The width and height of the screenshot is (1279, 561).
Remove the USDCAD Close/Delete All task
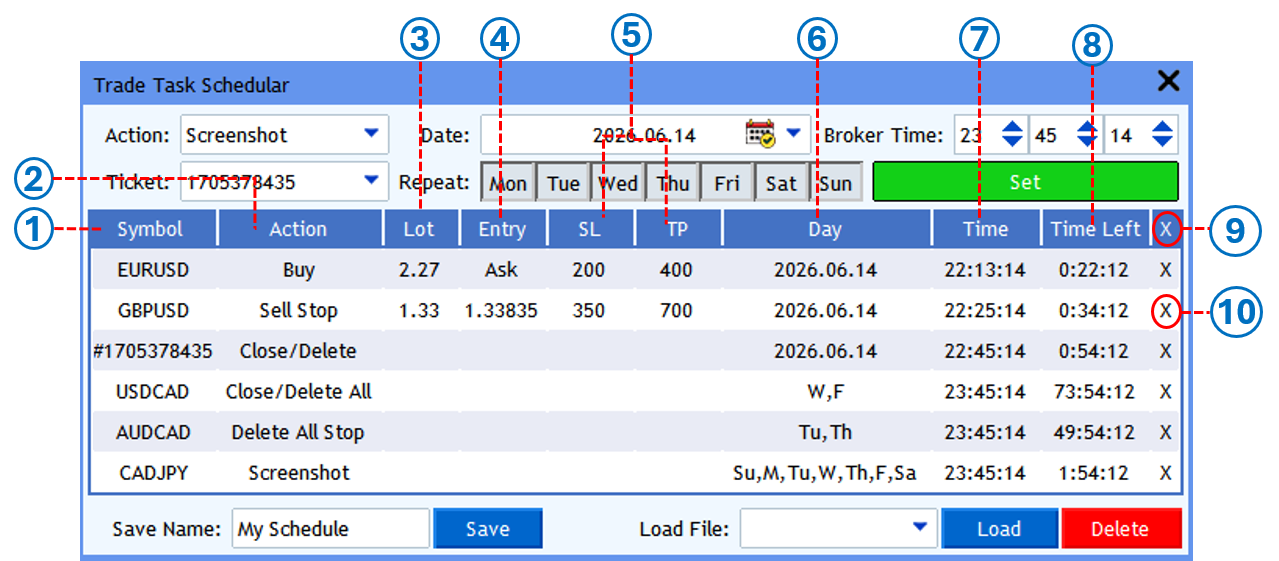[x=1165, y=392]
